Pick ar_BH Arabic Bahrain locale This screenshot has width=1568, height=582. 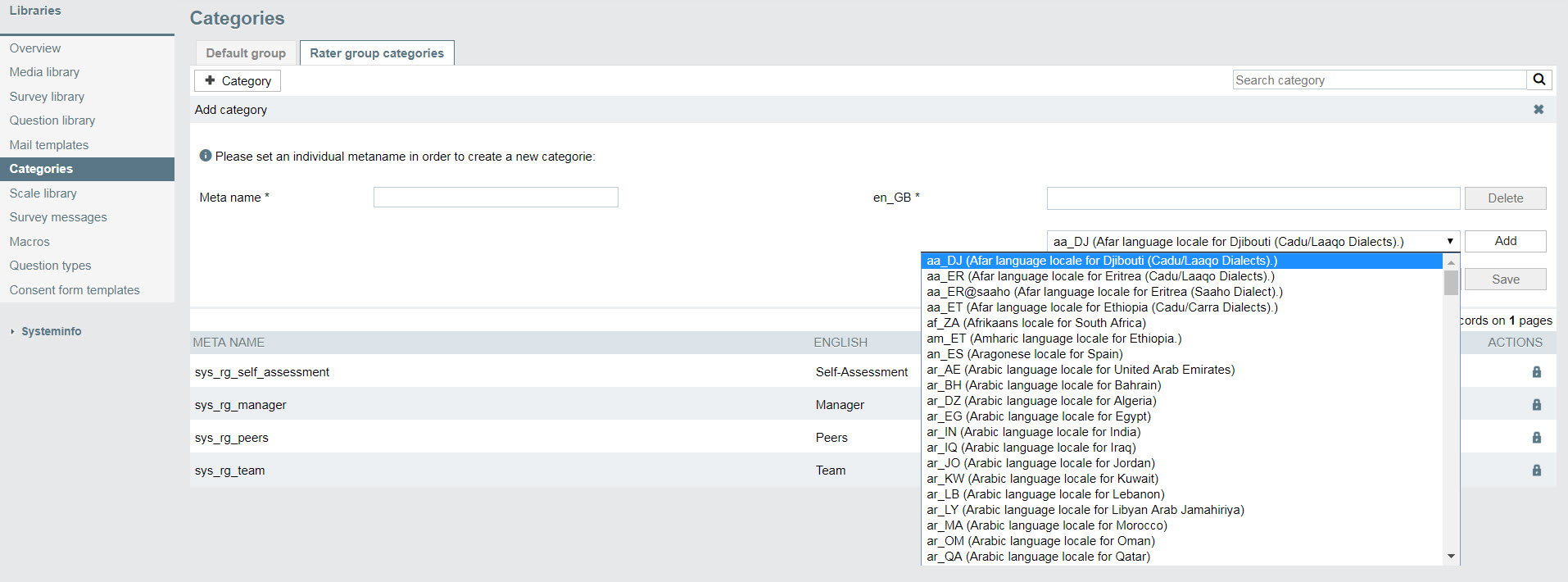[x=1181, y=385]
